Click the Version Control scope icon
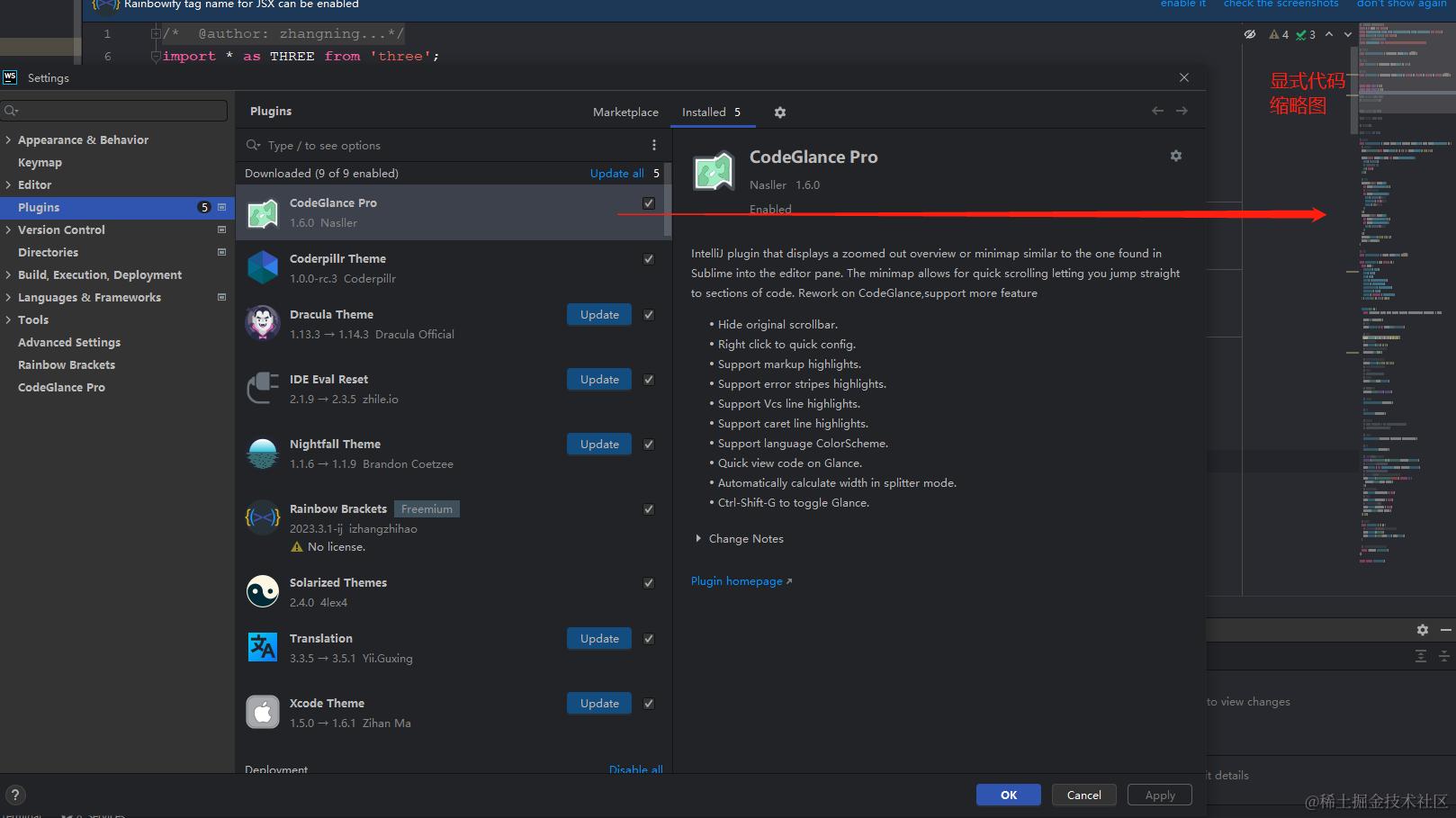This screenshot has height=818, width=1456. pyautogui.click(x=221, y=229)
